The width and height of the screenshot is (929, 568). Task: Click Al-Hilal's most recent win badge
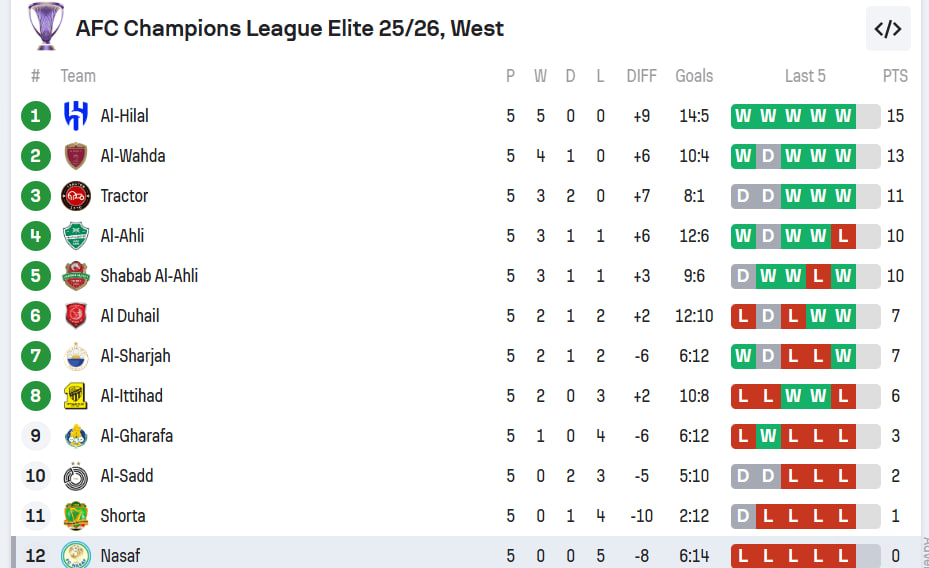coord(843,116)
